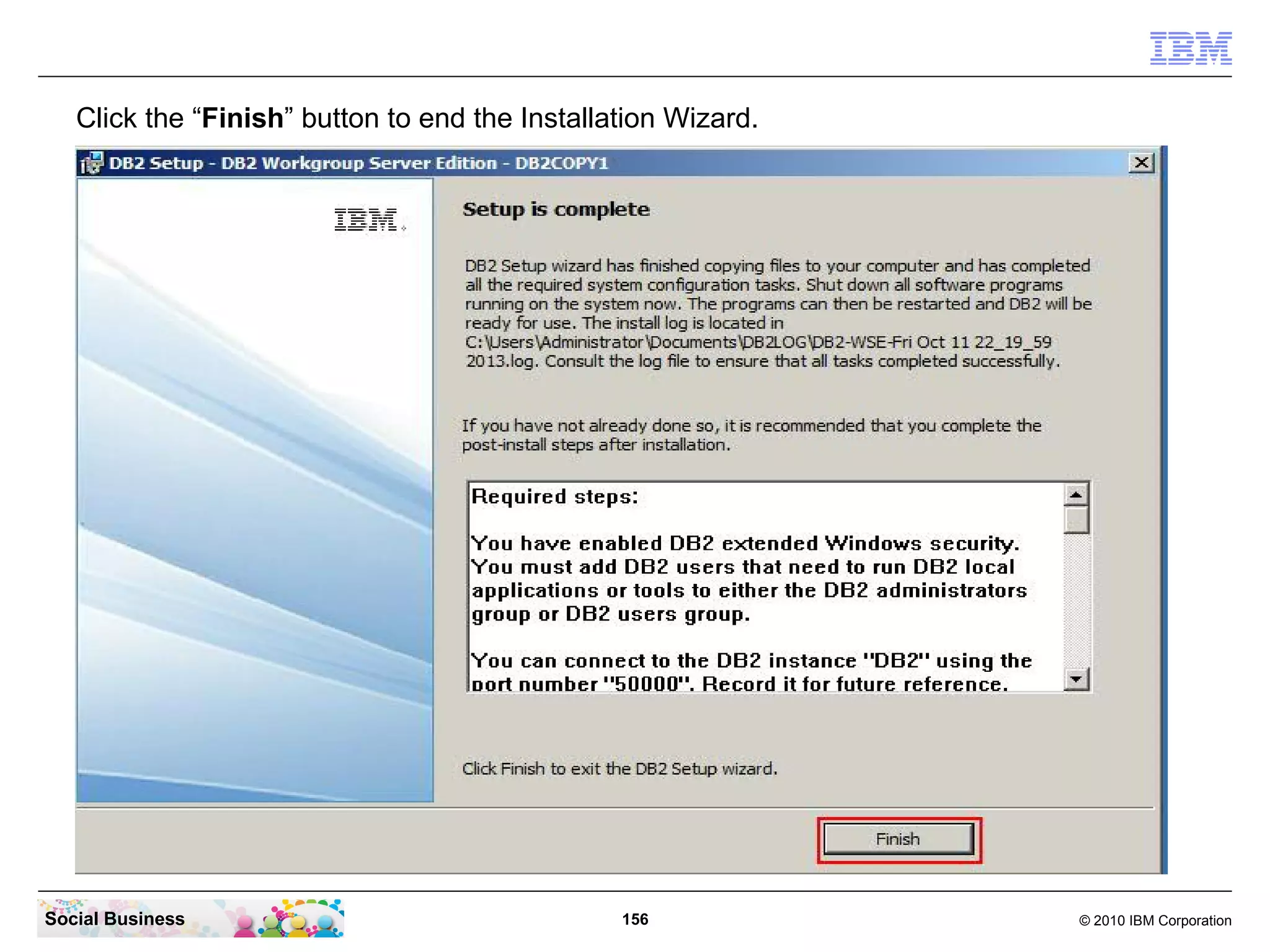Click the Finish button to exit wizard
1270x952 pixels.
[899, 839]
